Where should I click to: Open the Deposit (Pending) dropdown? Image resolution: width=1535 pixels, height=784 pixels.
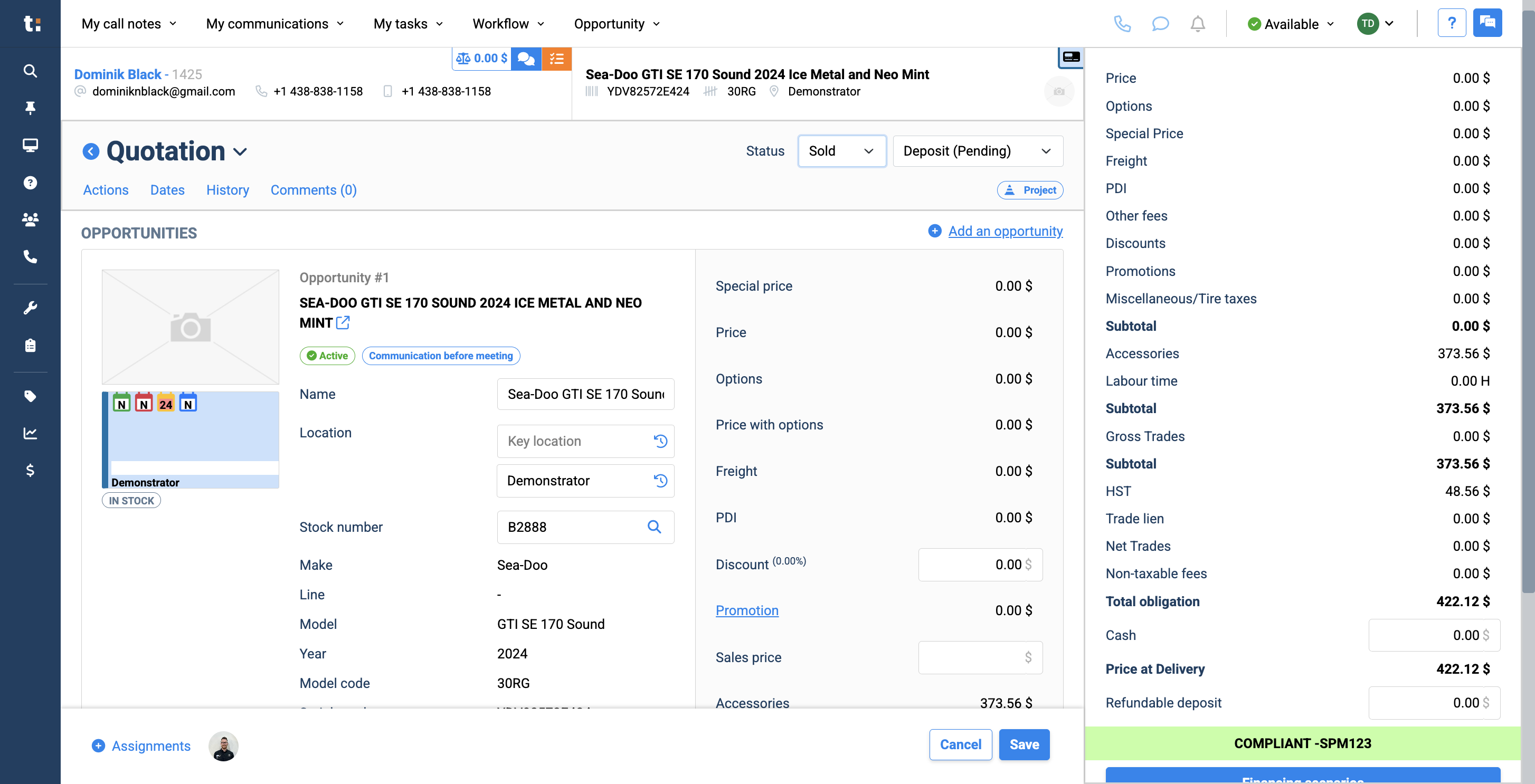[x=977, y=151]
